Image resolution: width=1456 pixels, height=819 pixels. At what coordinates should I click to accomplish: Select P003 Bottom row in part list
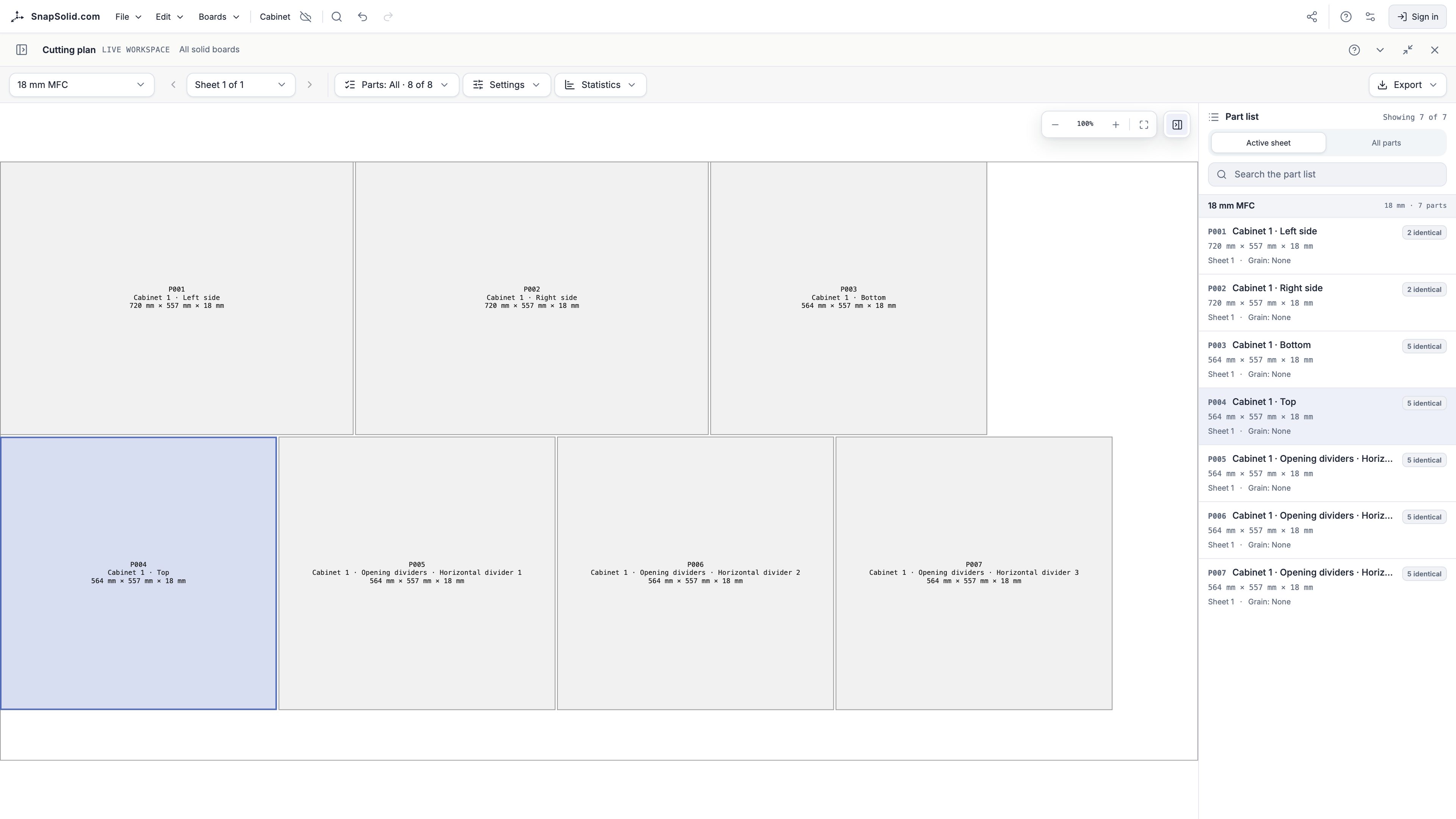[1327, 359]
